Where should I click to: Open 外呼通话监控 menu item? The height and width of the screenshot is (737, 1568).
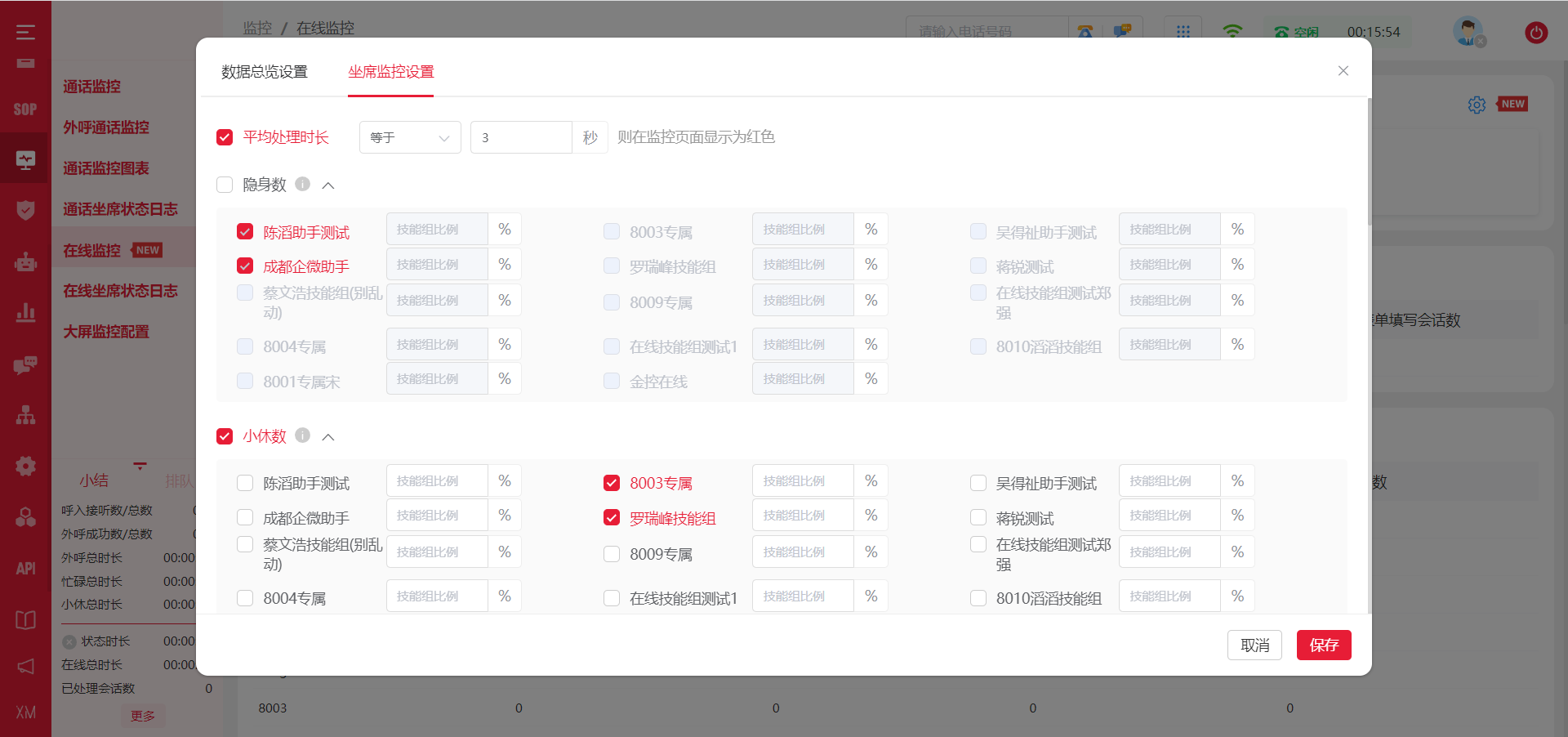coord(106,127)
